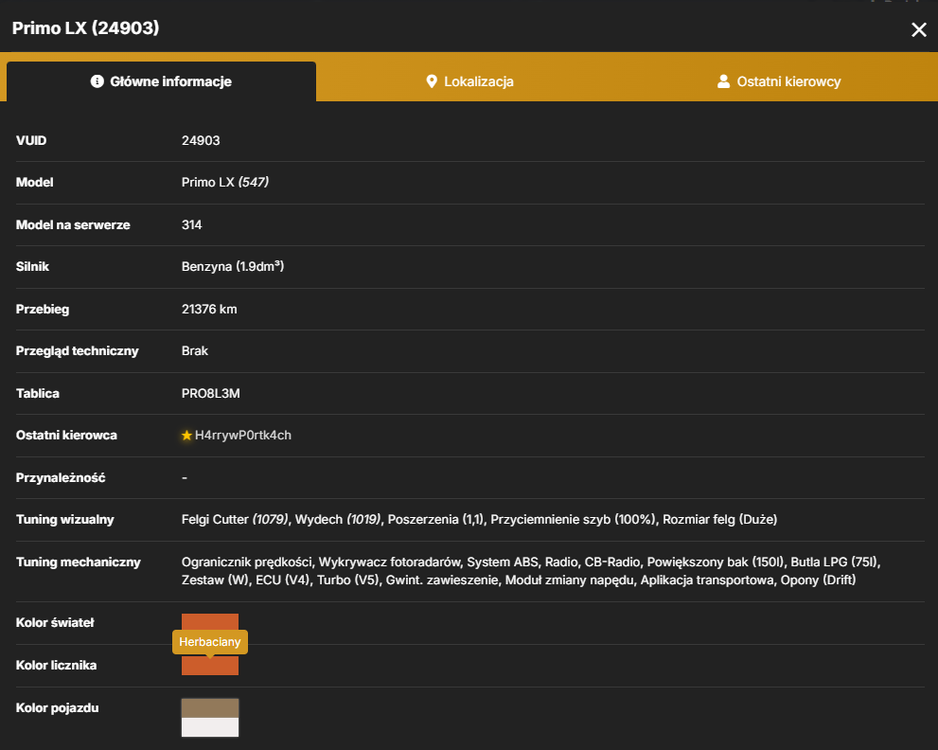This screenshot has height=750, width=938.
Task: Click the gold star next to H4rrywP0rtk4ch
Action: [187, 435]
